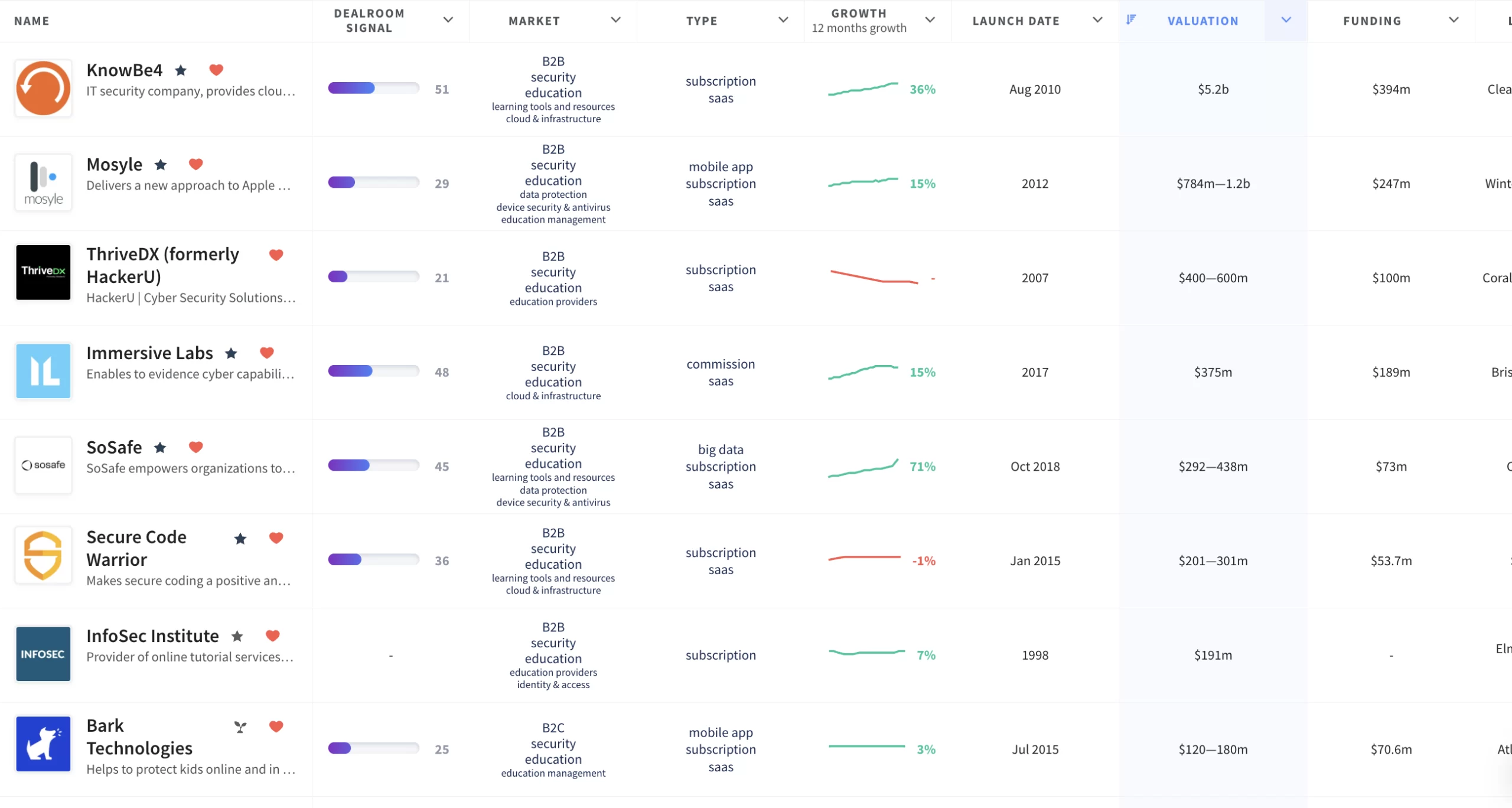
Task: Click the Market column header
Action: click(x=534, y=21)
